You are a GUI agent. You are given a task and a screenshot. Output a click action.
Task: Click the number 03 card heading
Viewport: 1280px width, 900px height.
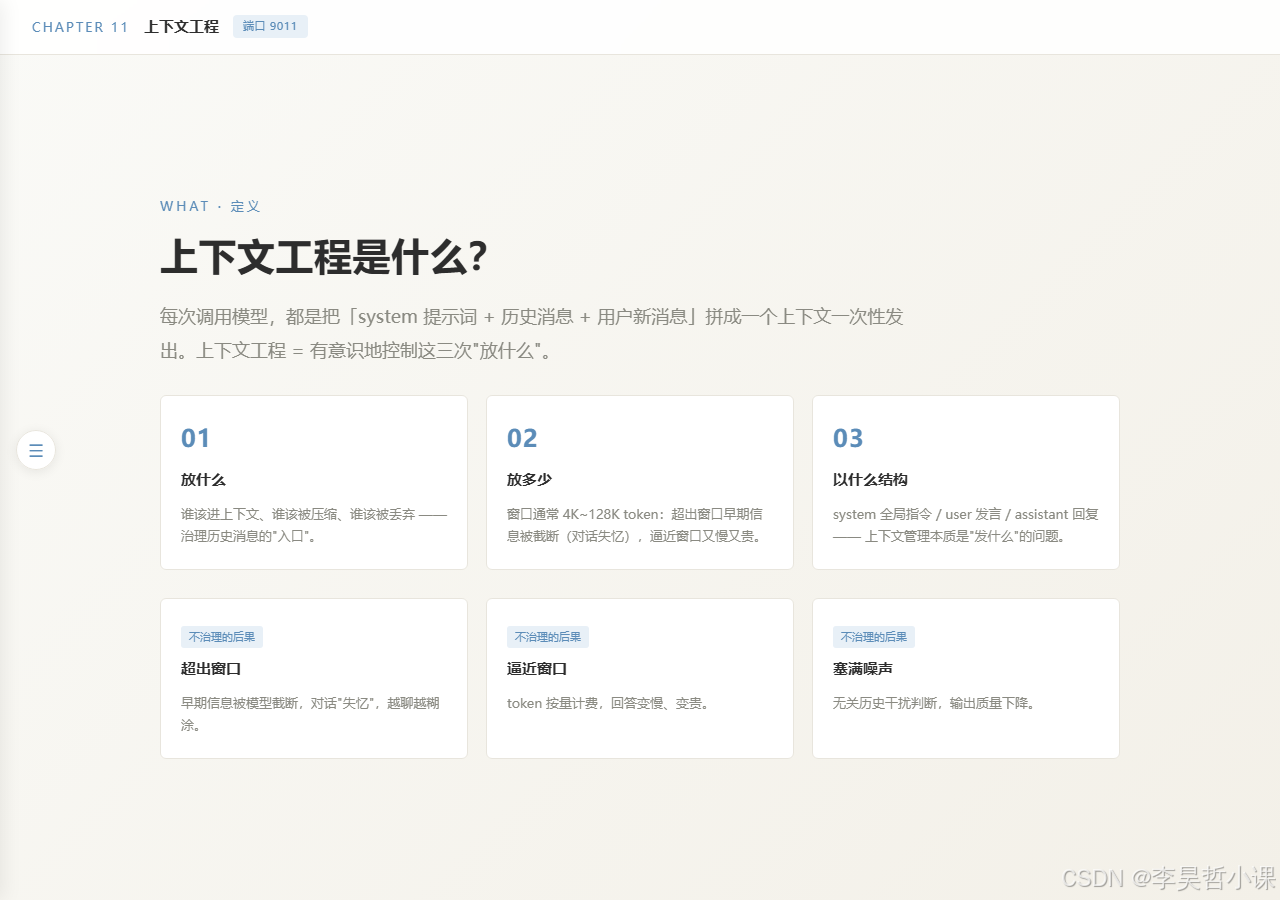tap(848, 438)
